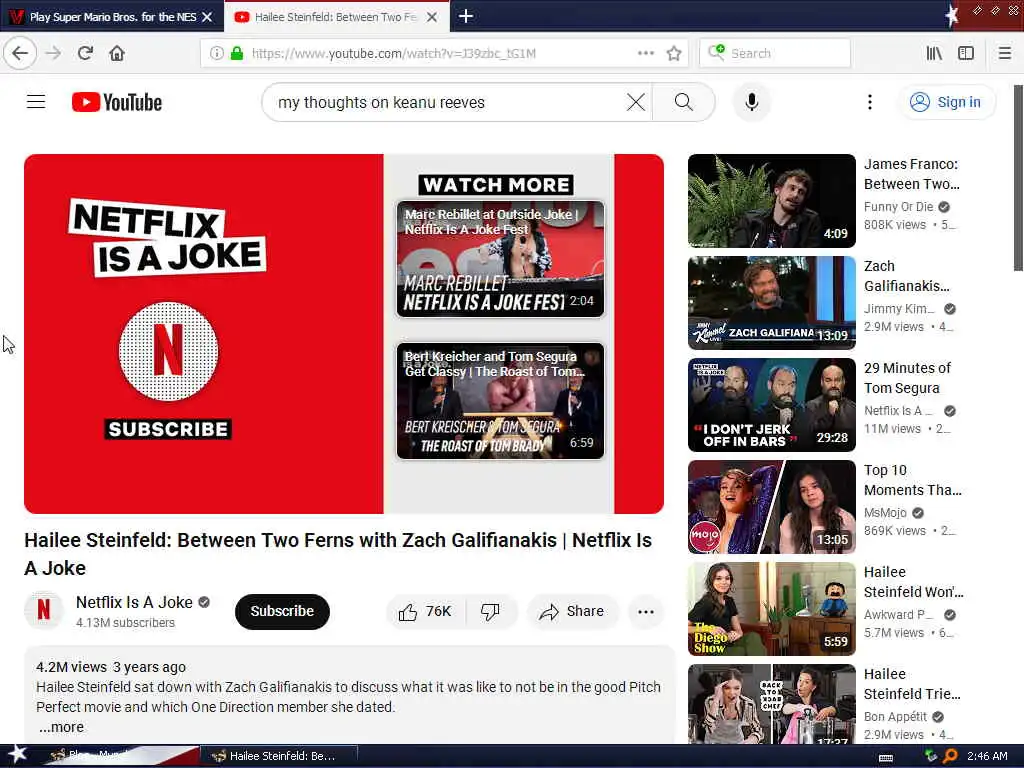Submit search with magnifier button

(x=684, y=102)
